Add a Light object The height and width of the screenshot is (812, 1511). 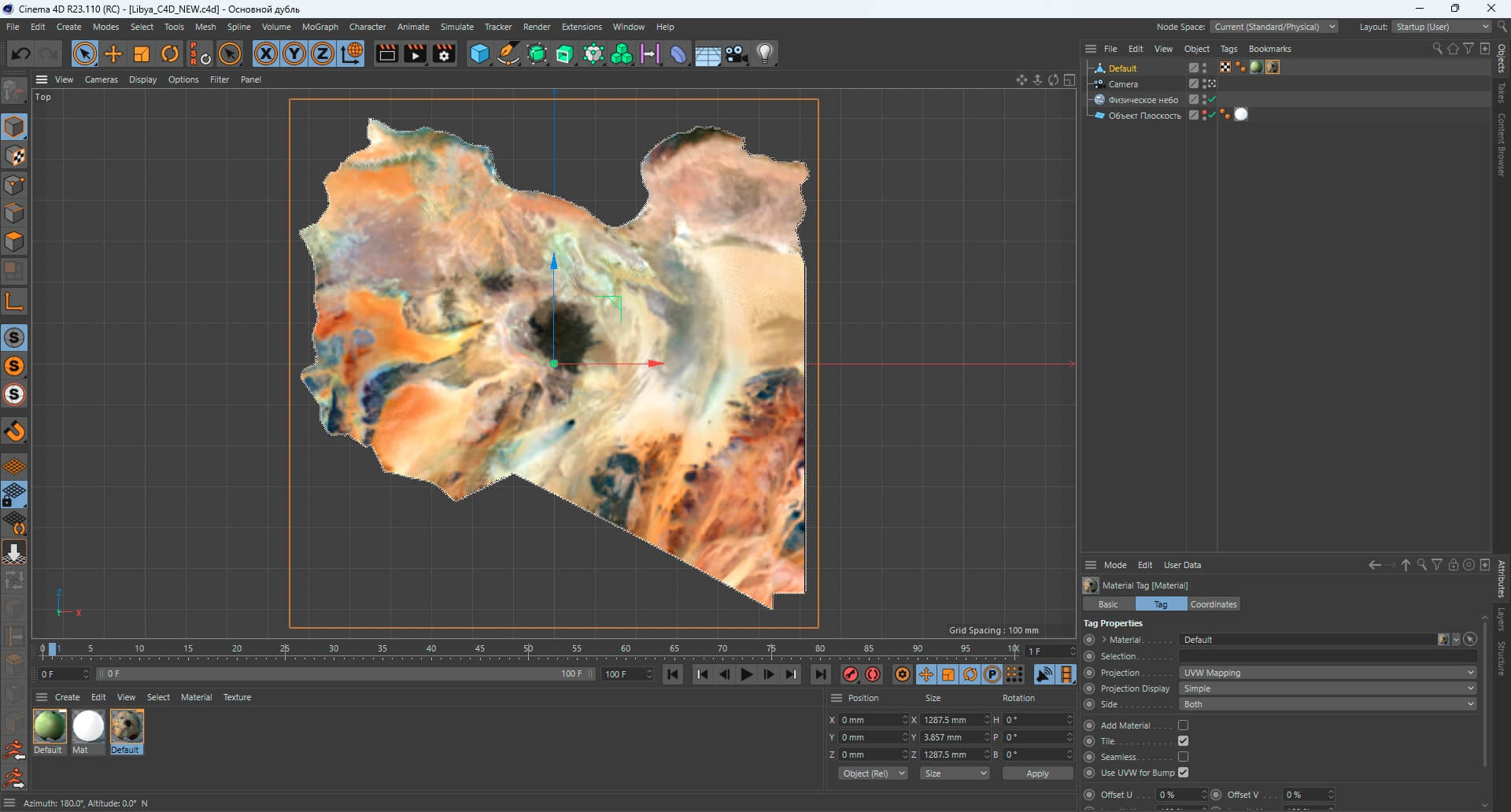tap(765, 54)
